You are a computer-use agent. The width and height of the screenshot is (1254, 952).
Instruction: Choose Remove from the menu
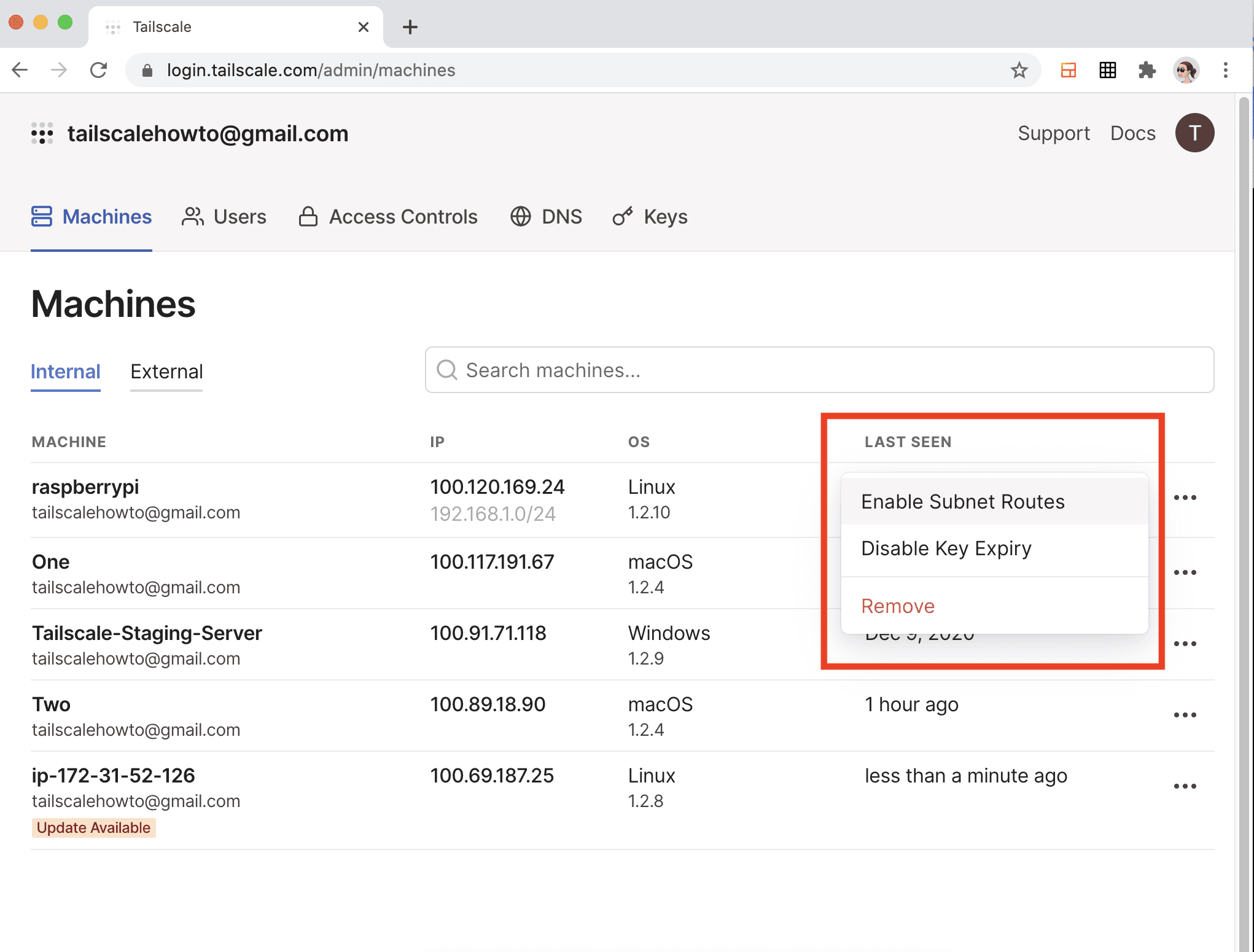click(994, 606)
